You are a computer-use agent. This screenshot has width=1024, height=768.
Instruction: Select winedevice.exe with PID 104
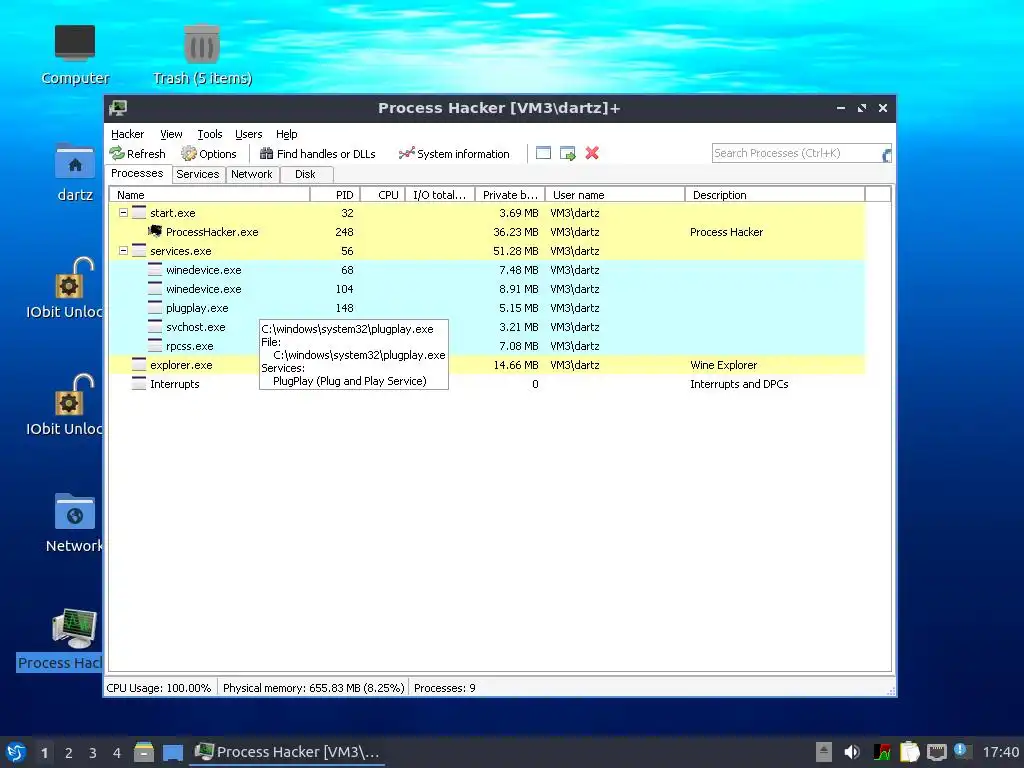[487, 289]
